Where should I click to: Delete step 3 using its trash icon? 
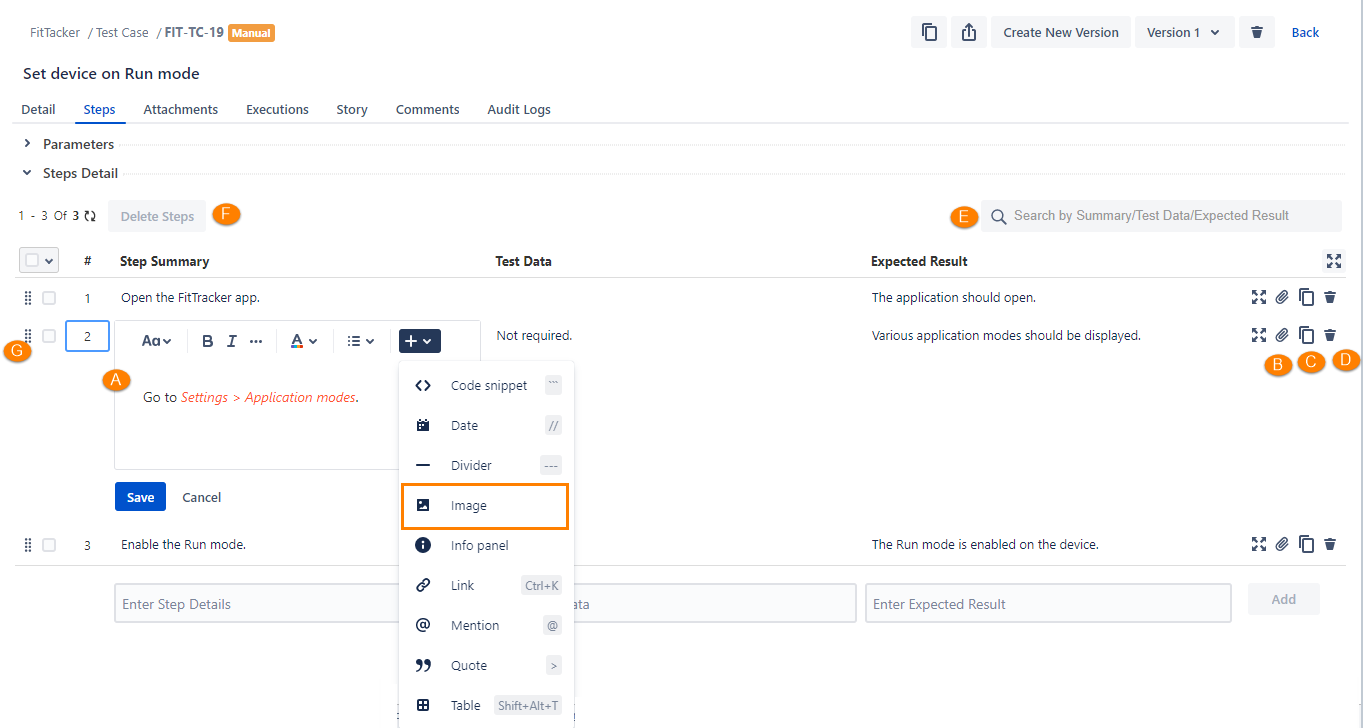pos(1330,544)
